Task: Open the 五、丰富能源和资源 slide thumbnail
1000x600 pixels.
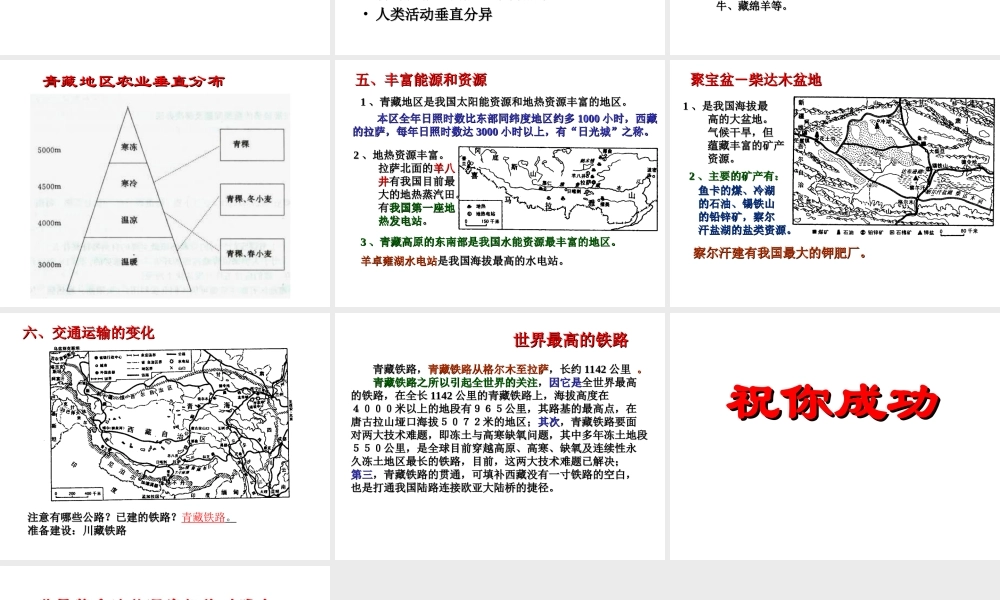Action: click(500, 183)
